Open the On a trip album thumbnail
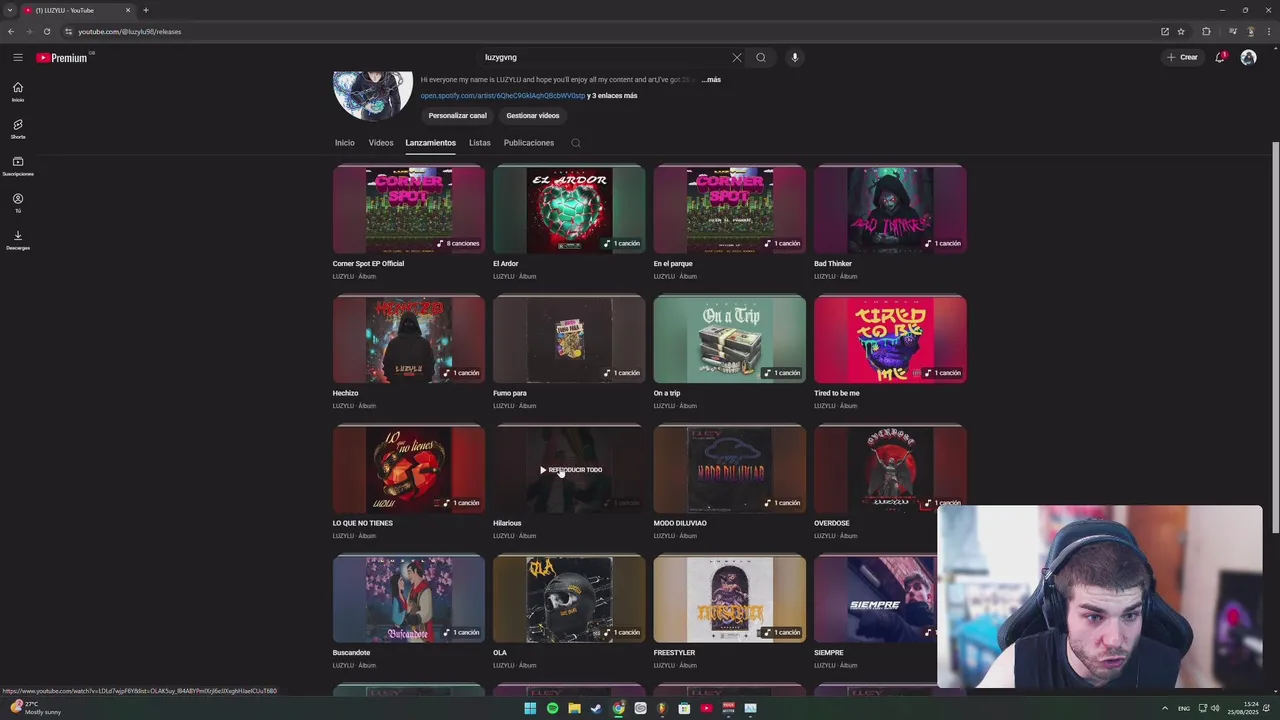This screenshot has width=1280, height=720. [x=730, y=339]
